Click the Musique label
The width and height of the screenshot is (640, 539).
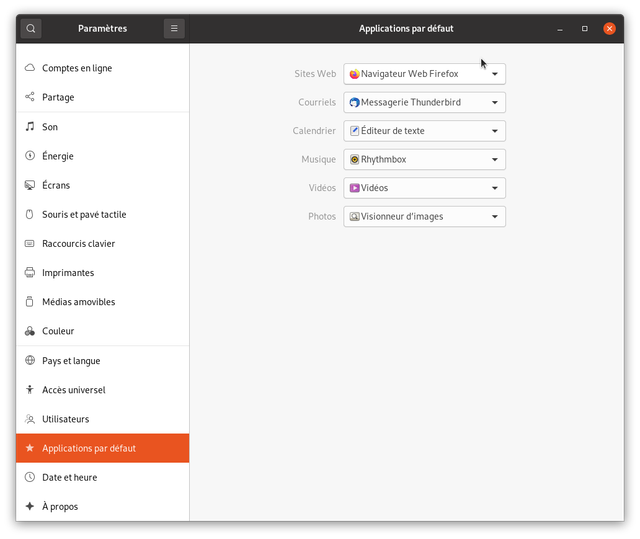(x=318, y=160)
